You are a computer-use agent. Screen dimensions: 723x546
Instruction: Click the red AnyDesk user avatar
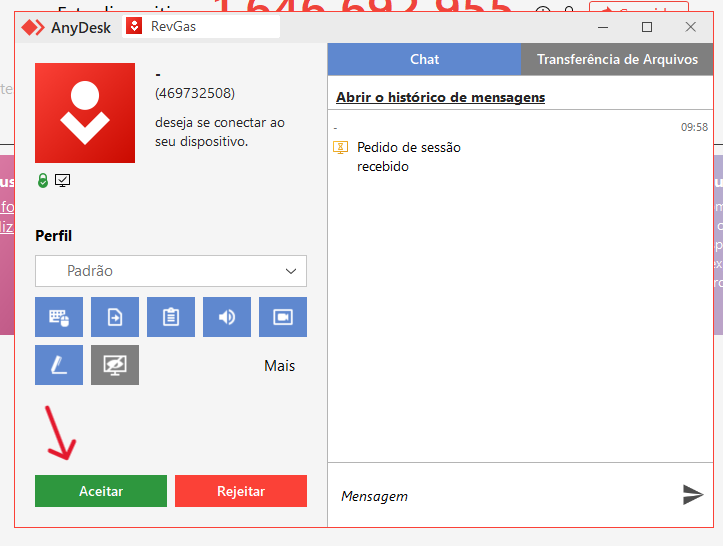point(85,113)
